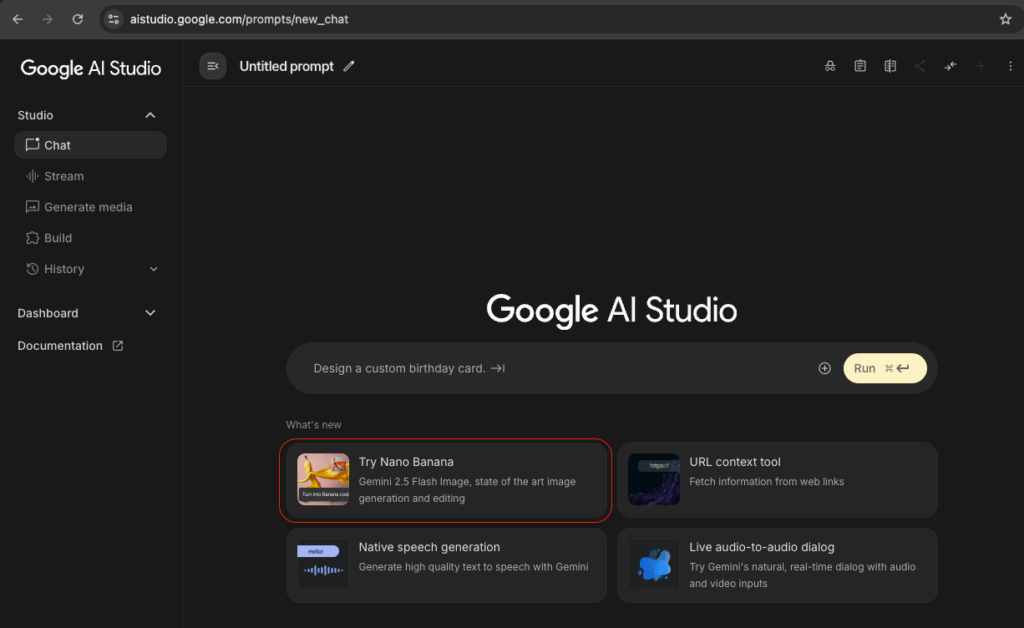Expand the History chevron
The image size is (1024, 628).
(x=153, y=269)
